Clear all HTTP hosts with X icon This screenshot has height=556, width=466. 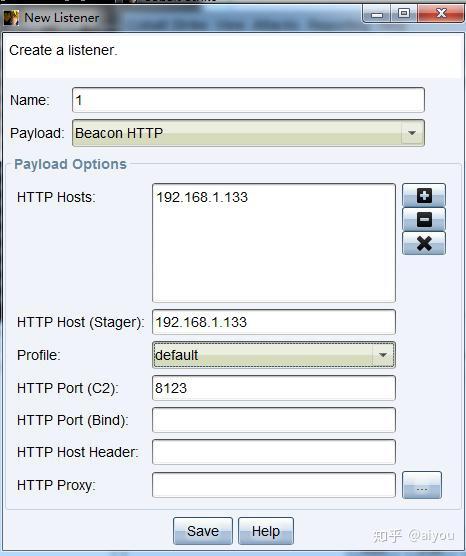(x=424, y=244)
